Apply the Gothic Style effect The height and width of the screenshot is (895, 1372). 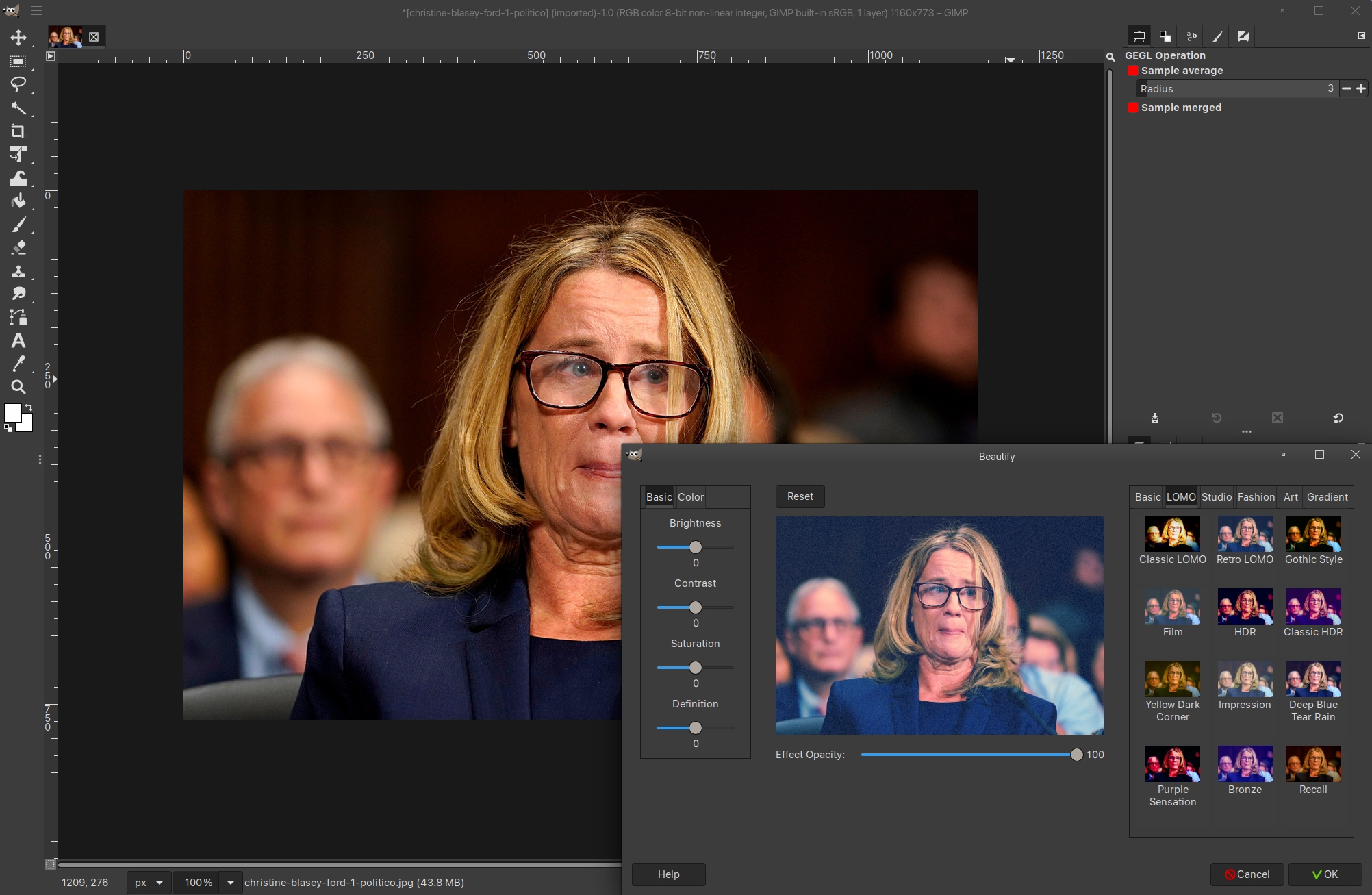coord(1313,541)
